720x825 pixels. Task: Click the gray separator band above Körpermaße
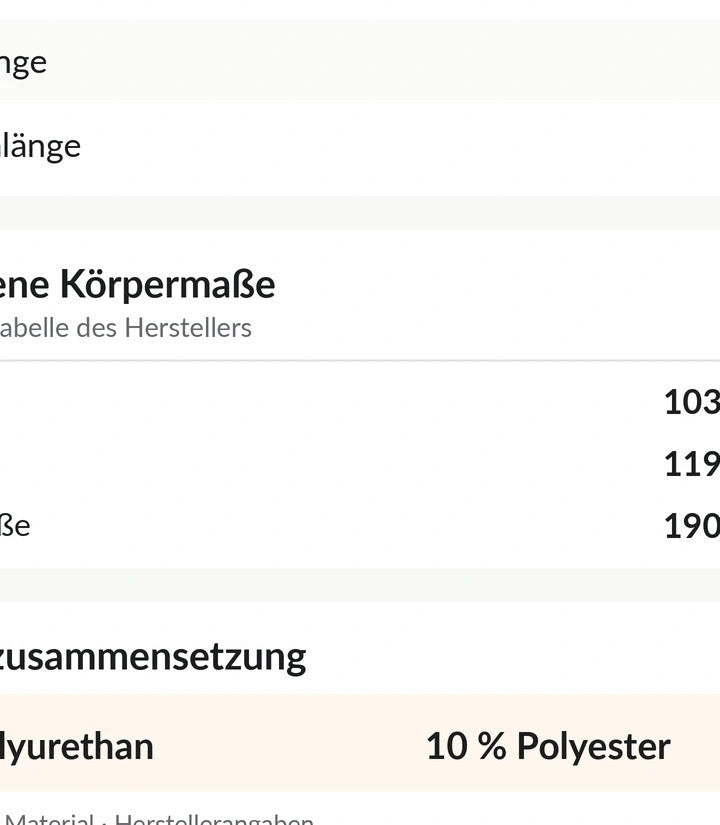tap(360, 213)
